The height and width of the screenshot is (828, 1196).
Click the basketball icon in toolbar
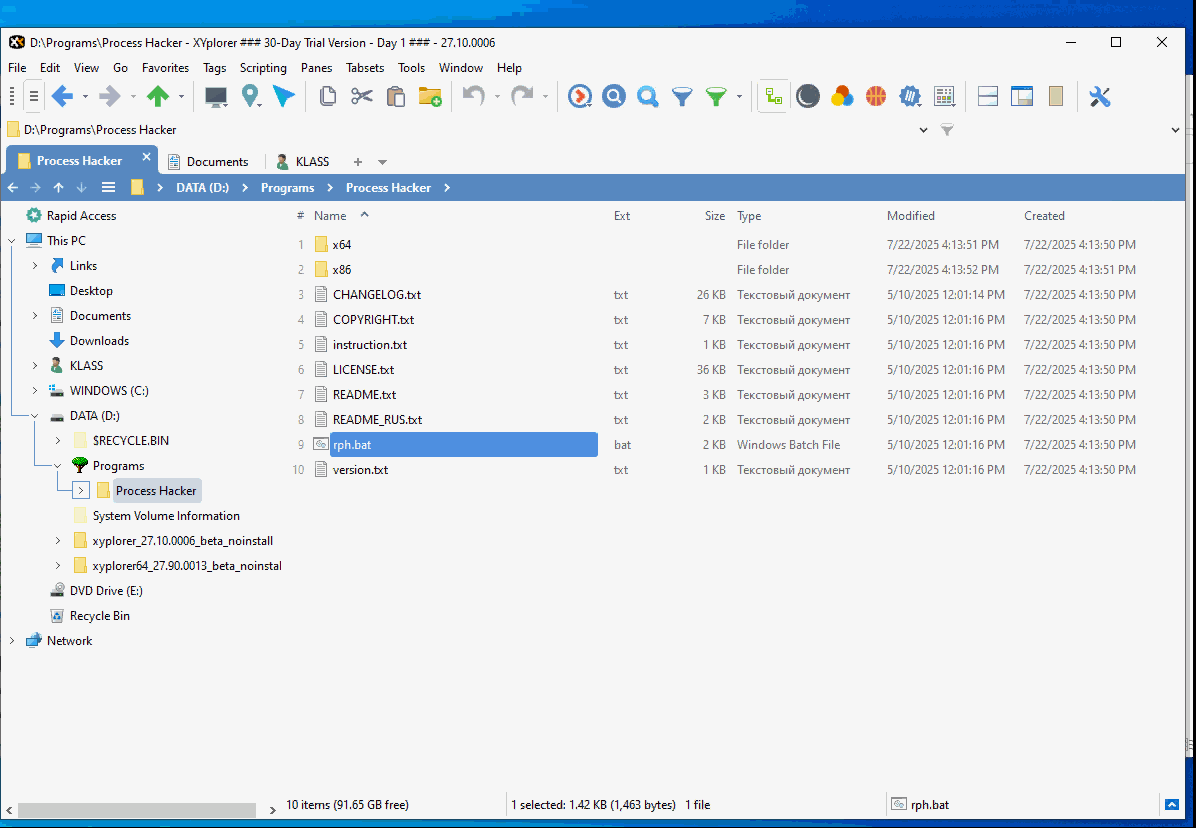876,97
